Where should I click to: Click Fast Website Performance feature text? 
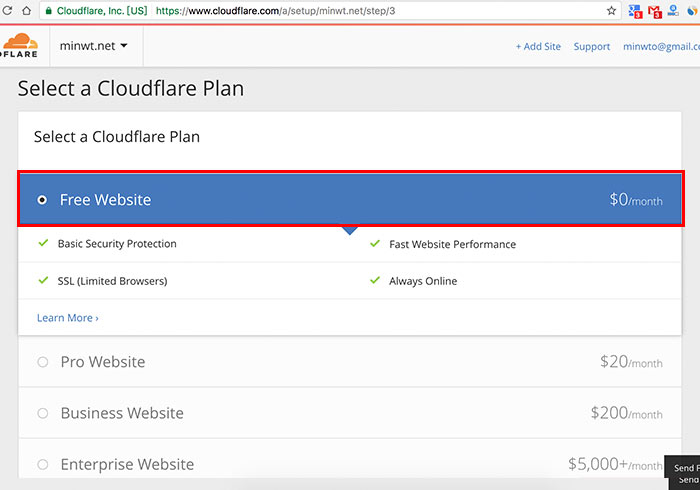click(x=452, y=244)
